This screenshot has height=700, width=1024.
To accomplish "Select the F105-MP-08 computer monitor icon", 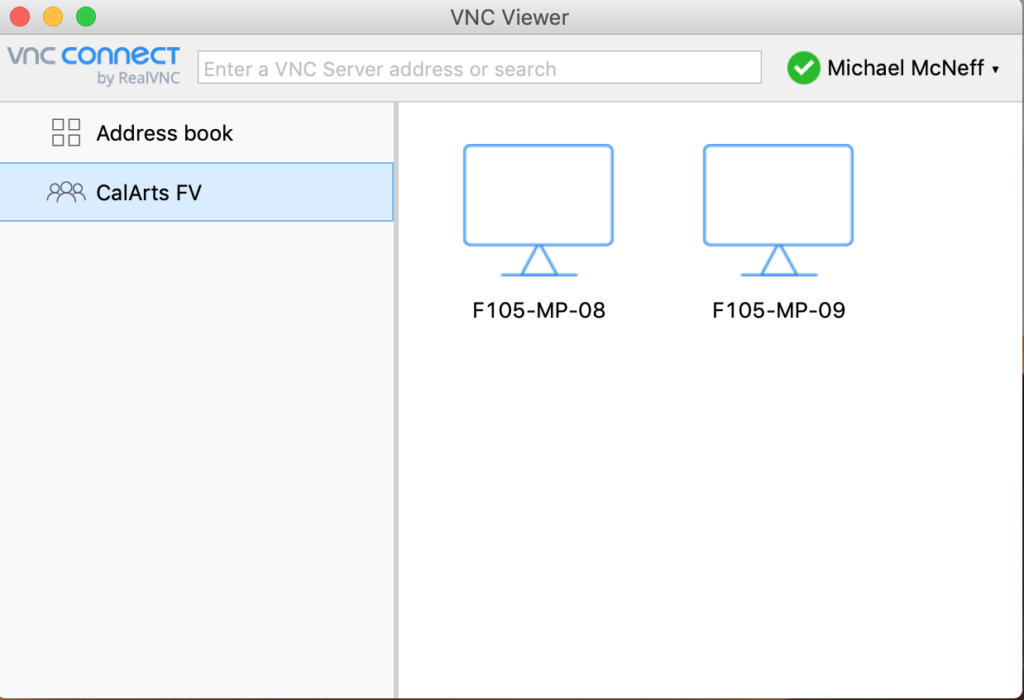I will coord(538,210).
